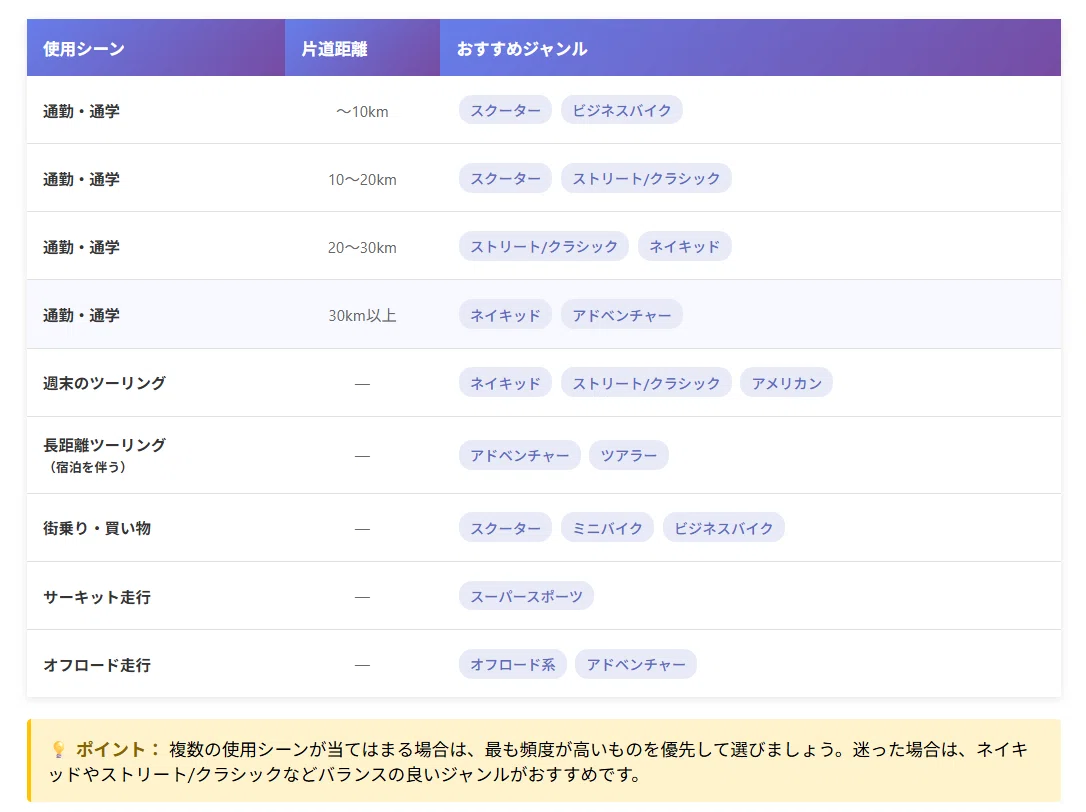Image resolution: width=1086 pixels, height=812 pixels.
Task: Click the 使用シーン column header
Action: 156,48
